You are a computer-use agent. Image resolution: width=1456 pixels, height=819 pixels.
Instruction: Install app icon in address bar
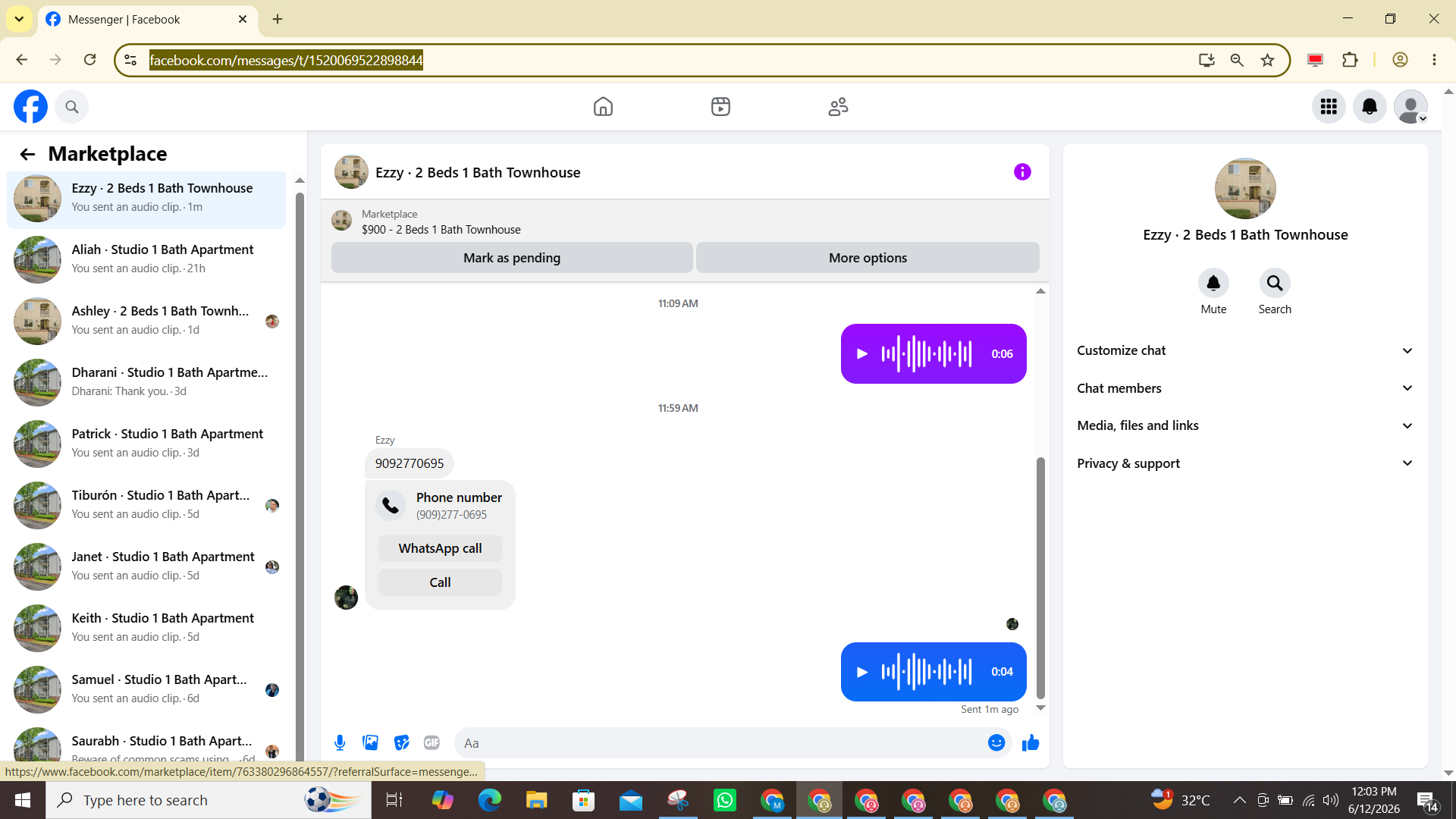(x=1207, y=60)
